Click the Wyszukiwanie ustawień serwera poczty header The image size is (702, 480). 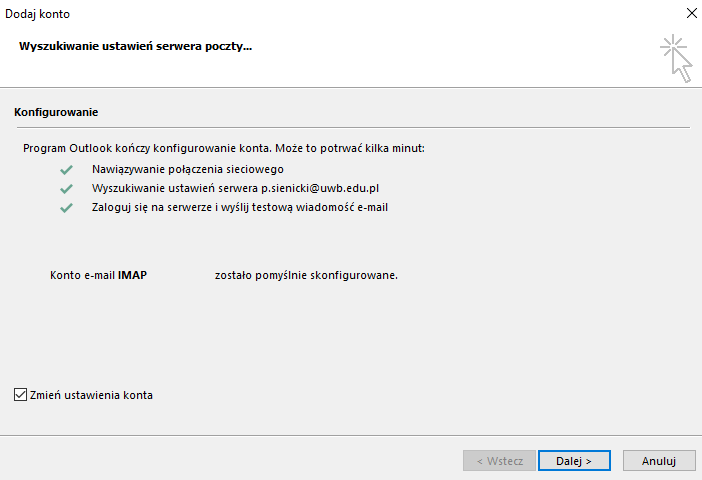pyautogui.click(x=135, y=46)
